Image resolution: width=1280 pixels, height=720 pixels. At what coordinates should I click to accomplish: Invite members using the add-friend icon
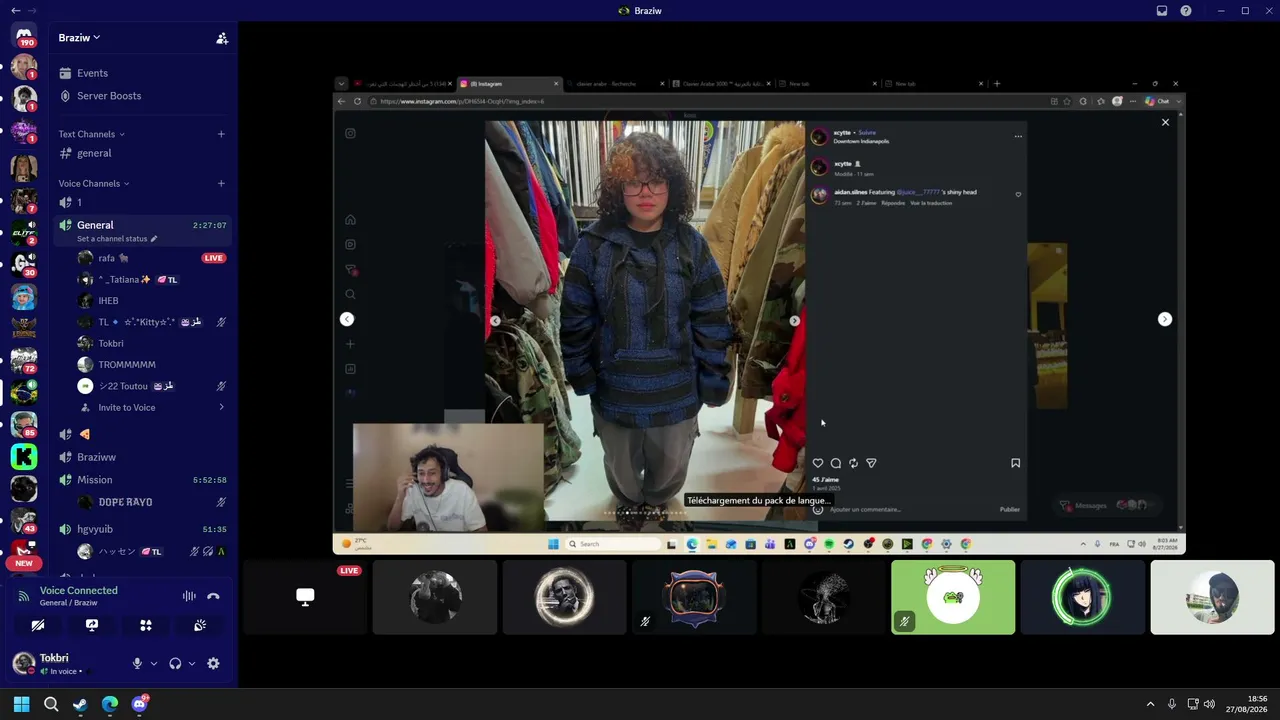coord(222,38)
